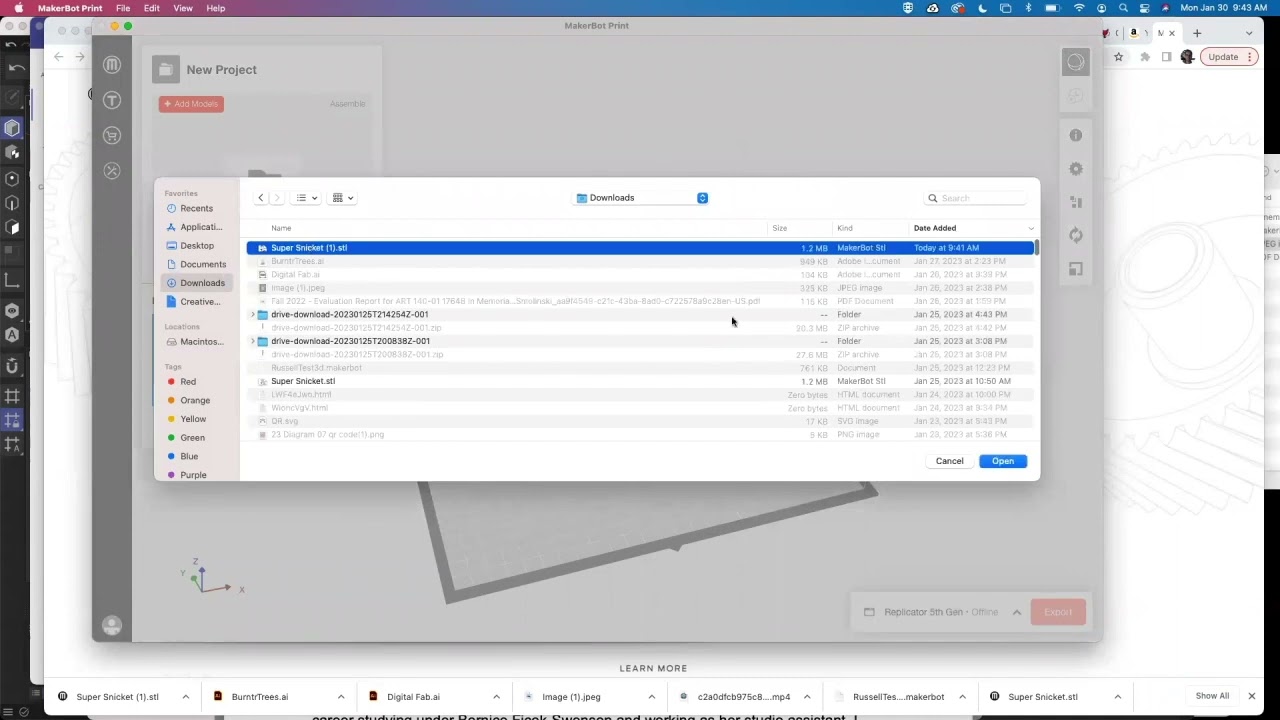Click the New Project folder icon
Viewport: 1280px width, 720px height.
pos(165,69)
